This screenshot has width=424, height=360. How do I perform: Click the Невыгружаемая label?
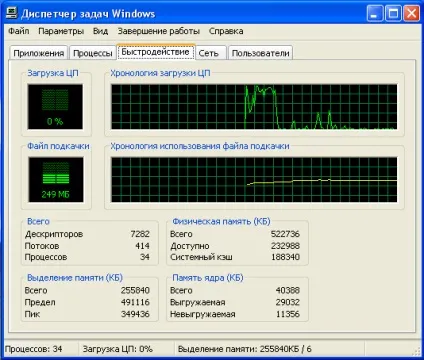point(203,314)
